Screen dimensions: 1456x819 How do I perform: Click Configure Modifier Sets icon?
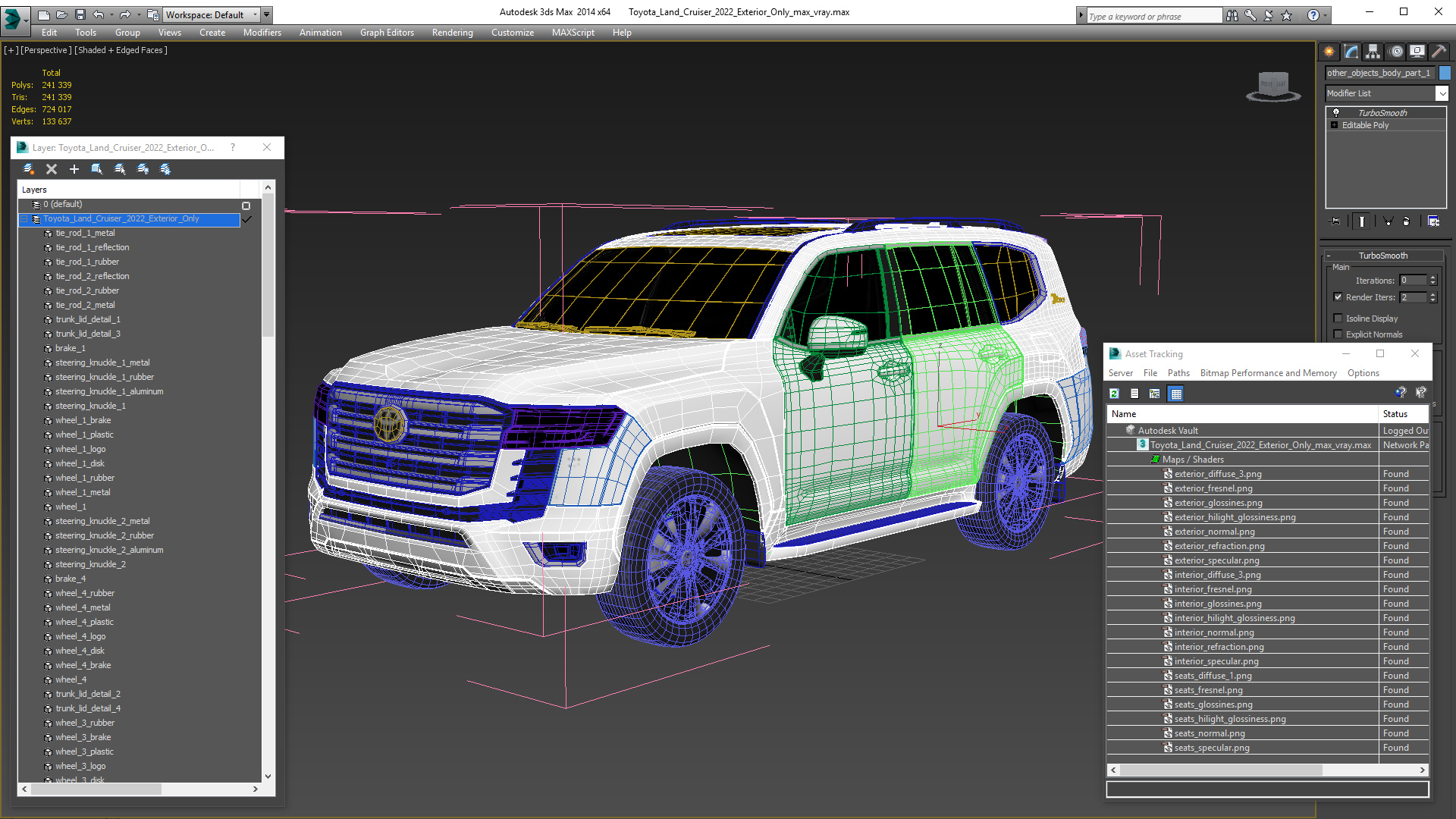[1433, 221]
